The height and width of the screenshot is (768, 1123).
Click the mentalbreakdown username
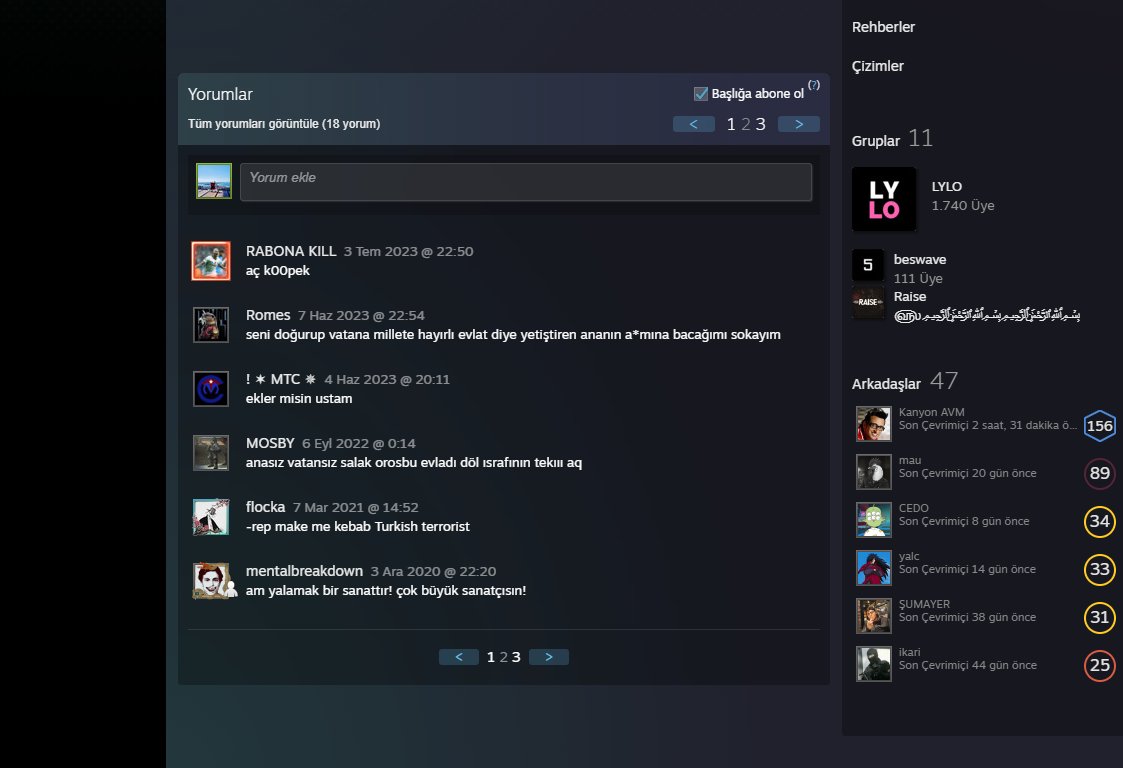304,571
